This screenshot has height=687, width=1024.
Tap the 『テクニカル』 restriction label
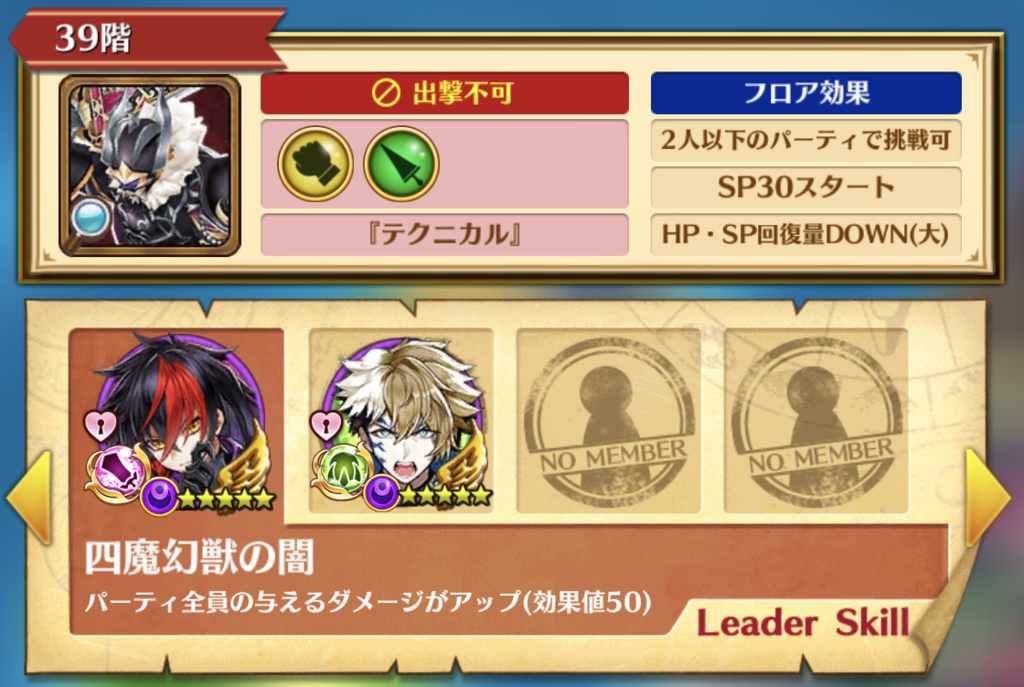coord(445,234)
